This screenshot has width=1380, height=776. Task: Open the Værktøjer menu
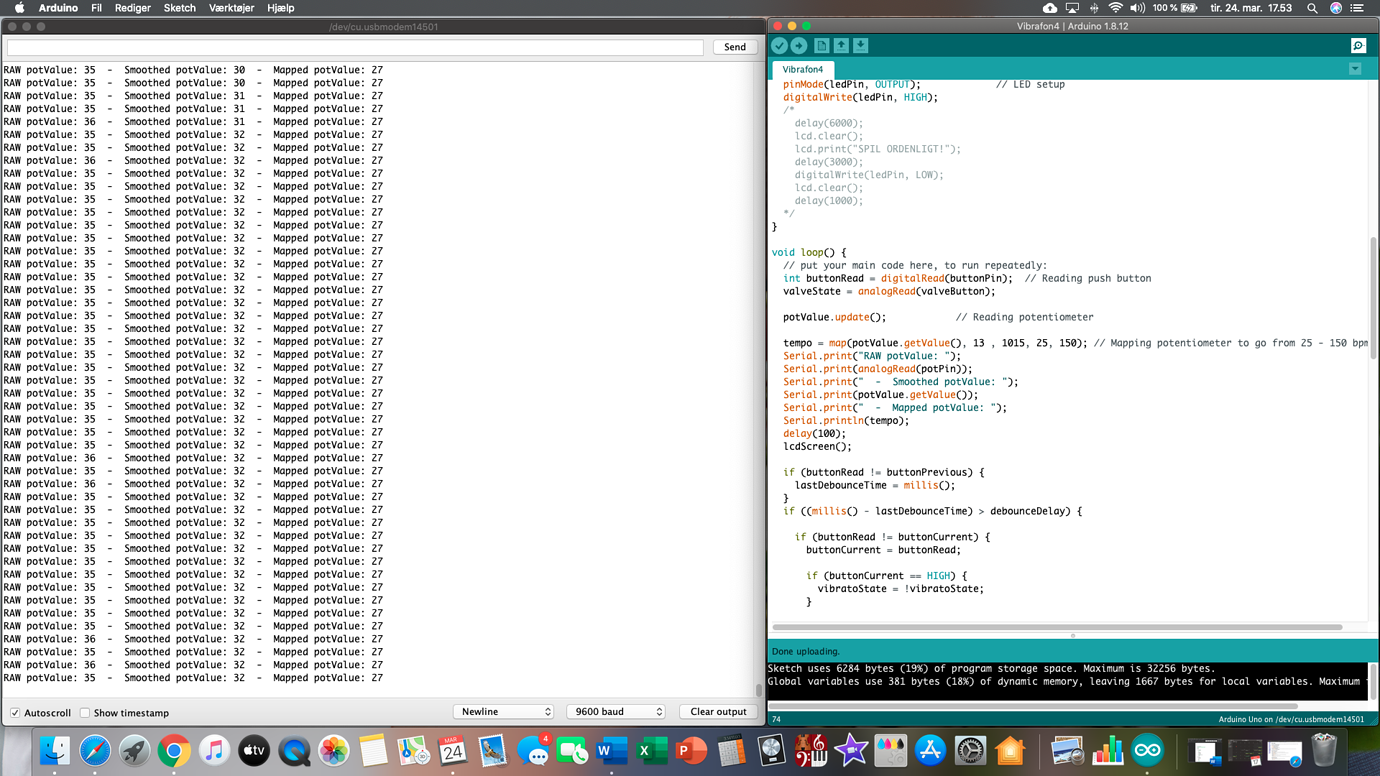point(231,8)
